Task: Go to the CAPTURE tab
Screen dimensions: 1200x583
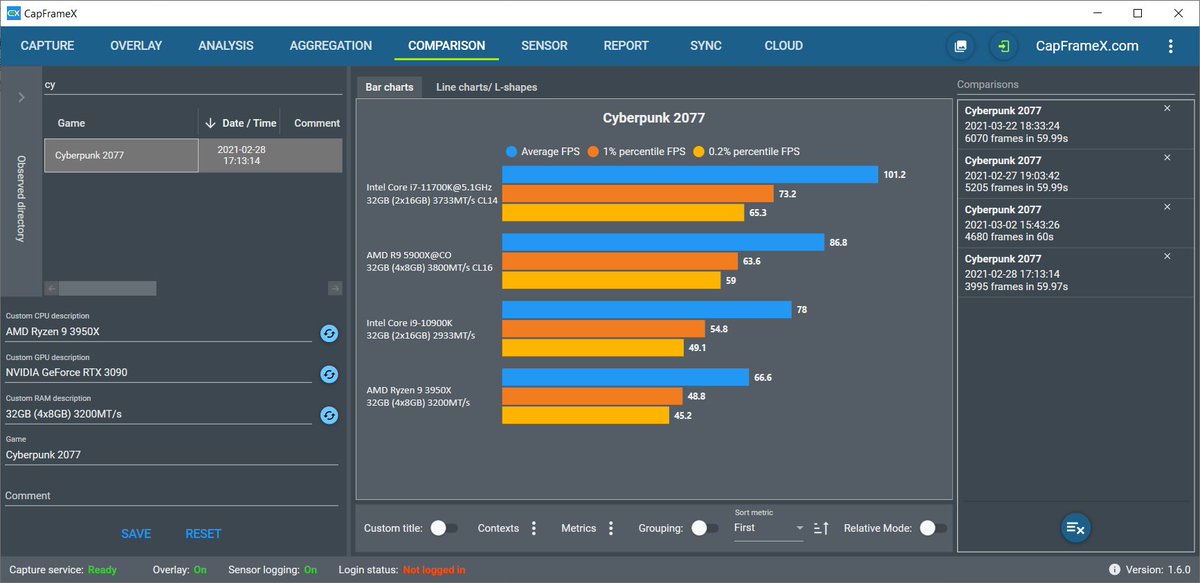Action: pos(47,46)
